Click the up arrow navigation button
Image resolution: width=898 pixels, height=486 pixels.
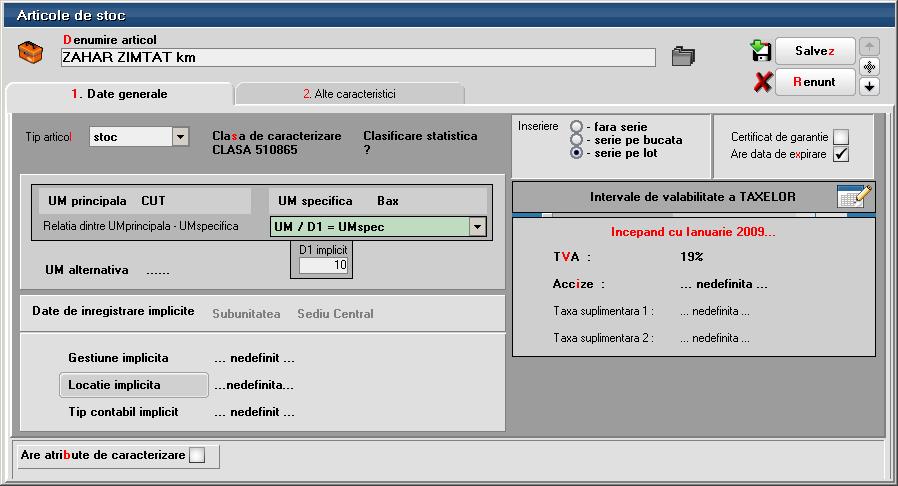tap(869, 46)
